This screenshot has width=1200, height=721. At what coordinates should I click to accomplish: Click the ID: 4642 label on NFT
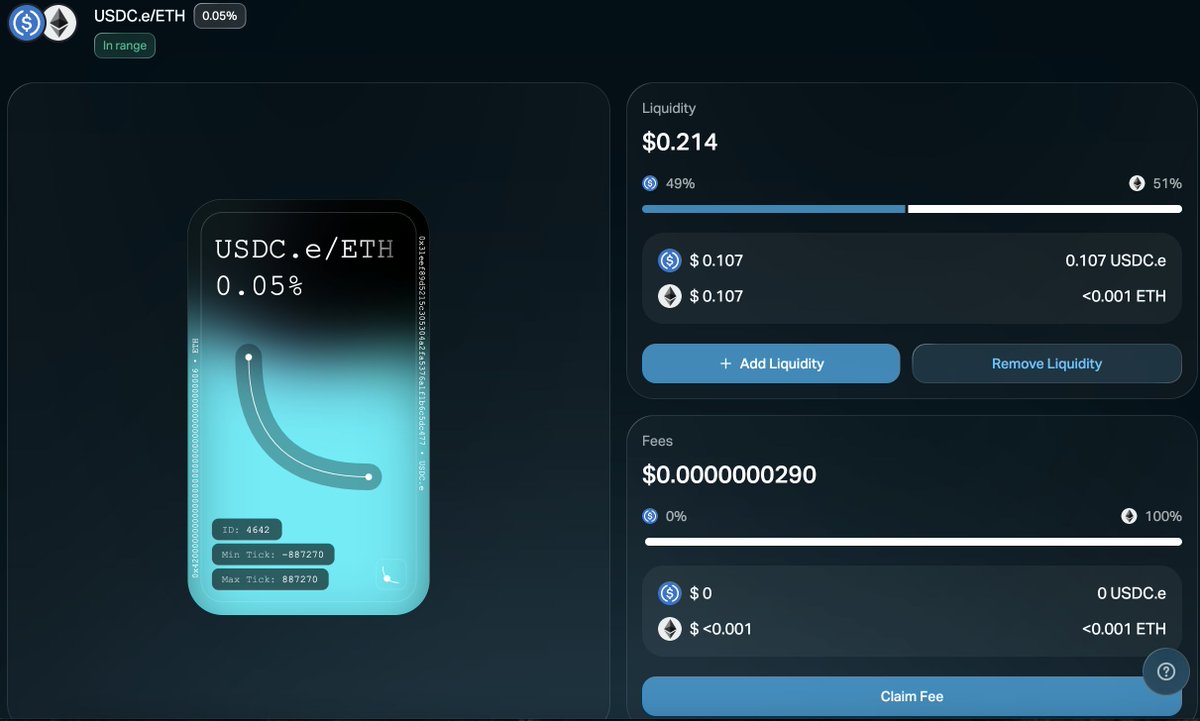247,529
